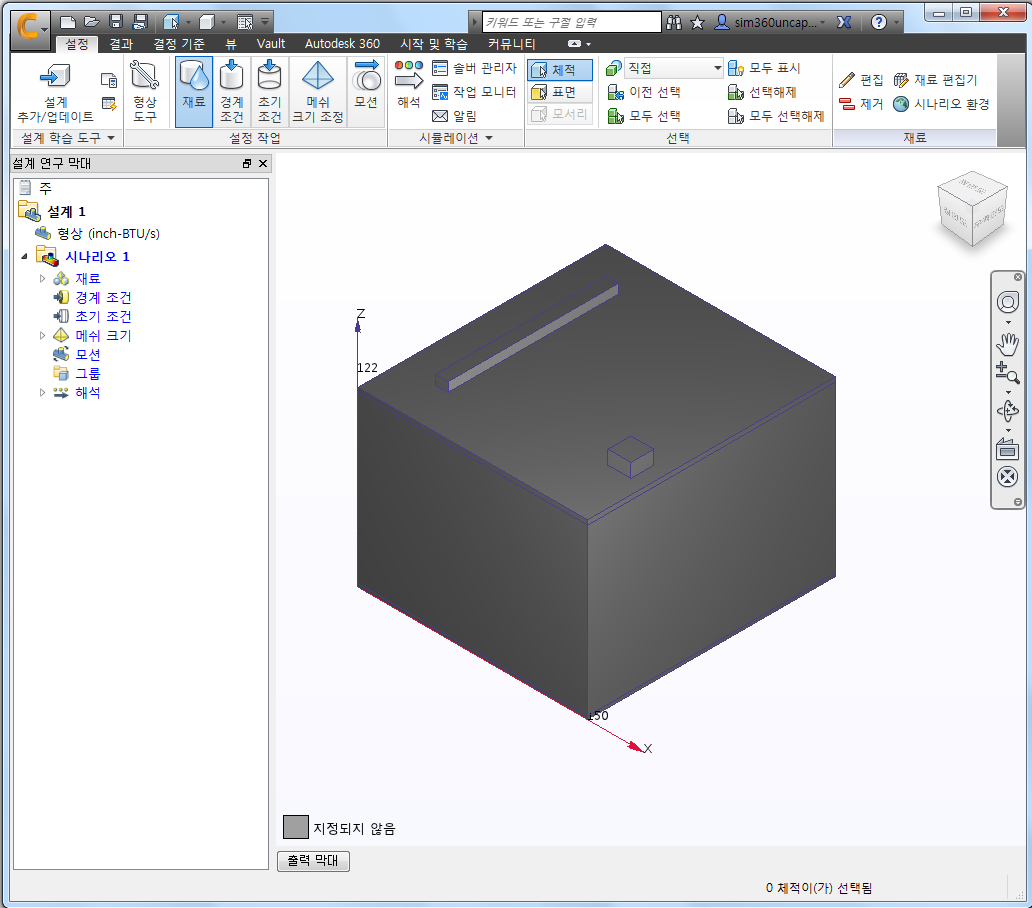Open the 알림 notifications
The width and height of the screenshot is (1032, 908).
454,116
